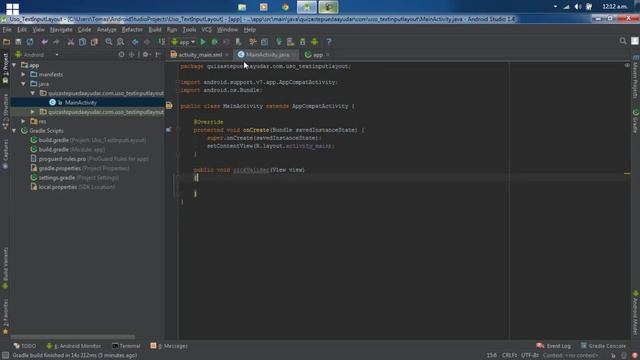Click the Hide Project panel icon
Image resolution: width=640 pixels, height=360 pixels.
(158, 54)
